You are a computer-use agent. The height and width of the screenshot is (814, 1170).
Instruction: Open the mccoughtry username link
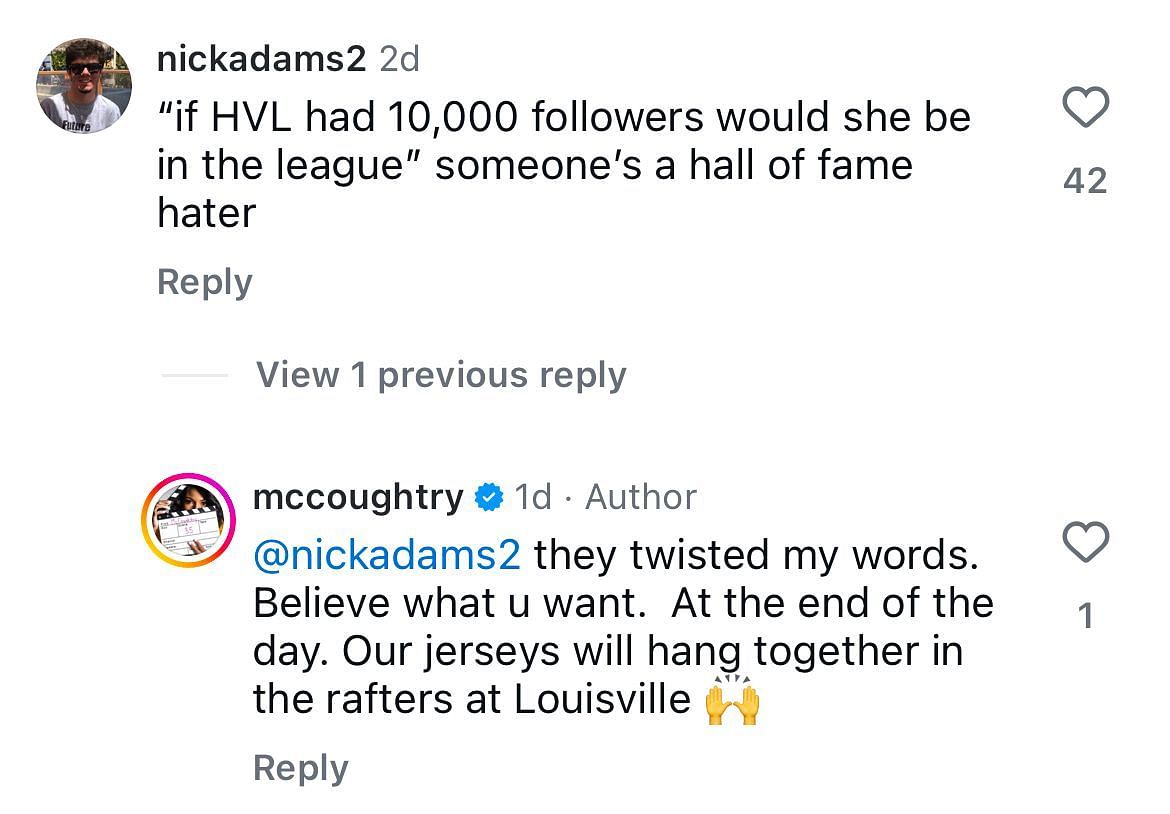click(x=358, y=497)
